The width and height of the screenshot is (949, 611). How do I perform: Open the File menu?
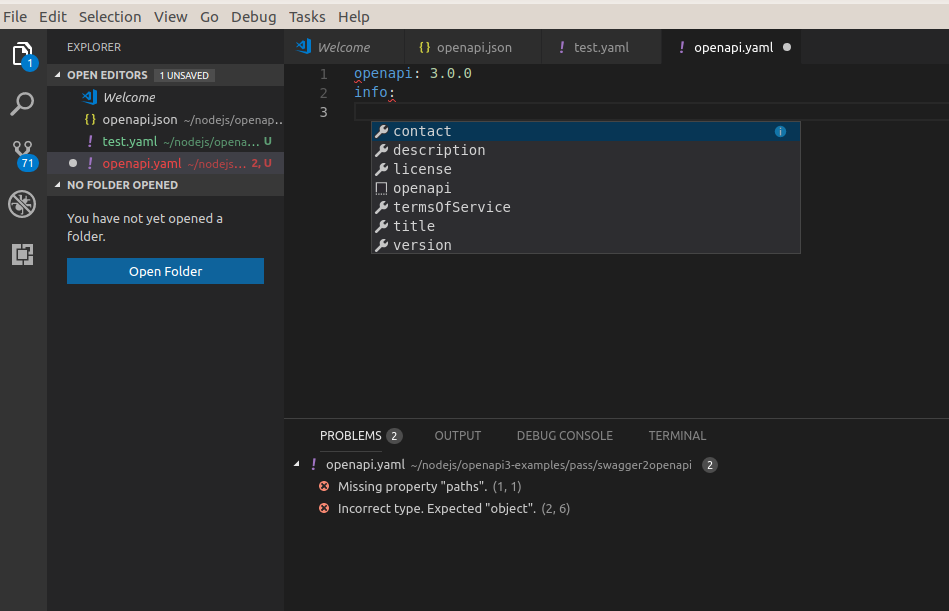[x=15, y=17]
